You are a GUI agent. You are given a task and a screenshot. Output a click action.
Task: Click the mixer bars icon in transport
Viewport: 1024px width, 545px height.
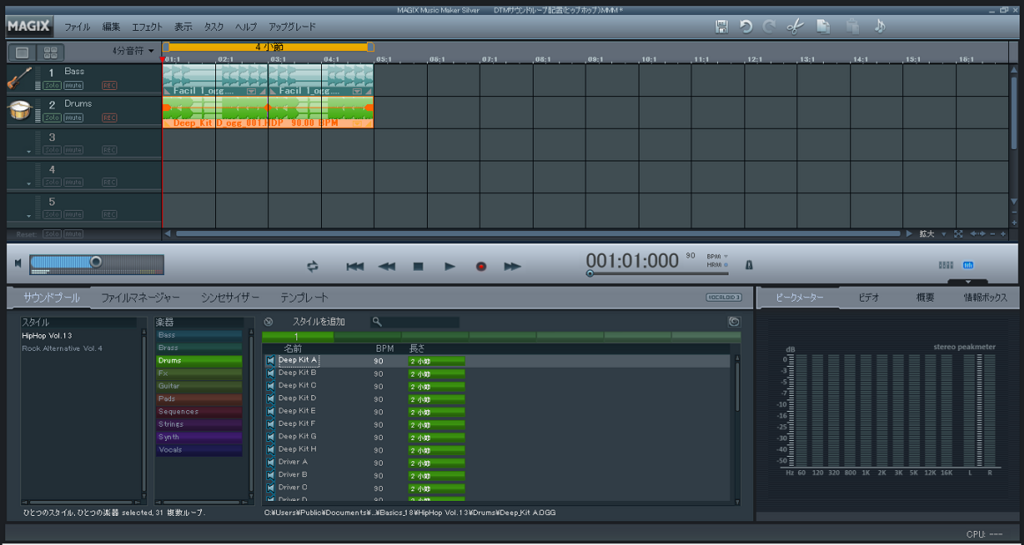pyautogui.click(x=946, y=265)
